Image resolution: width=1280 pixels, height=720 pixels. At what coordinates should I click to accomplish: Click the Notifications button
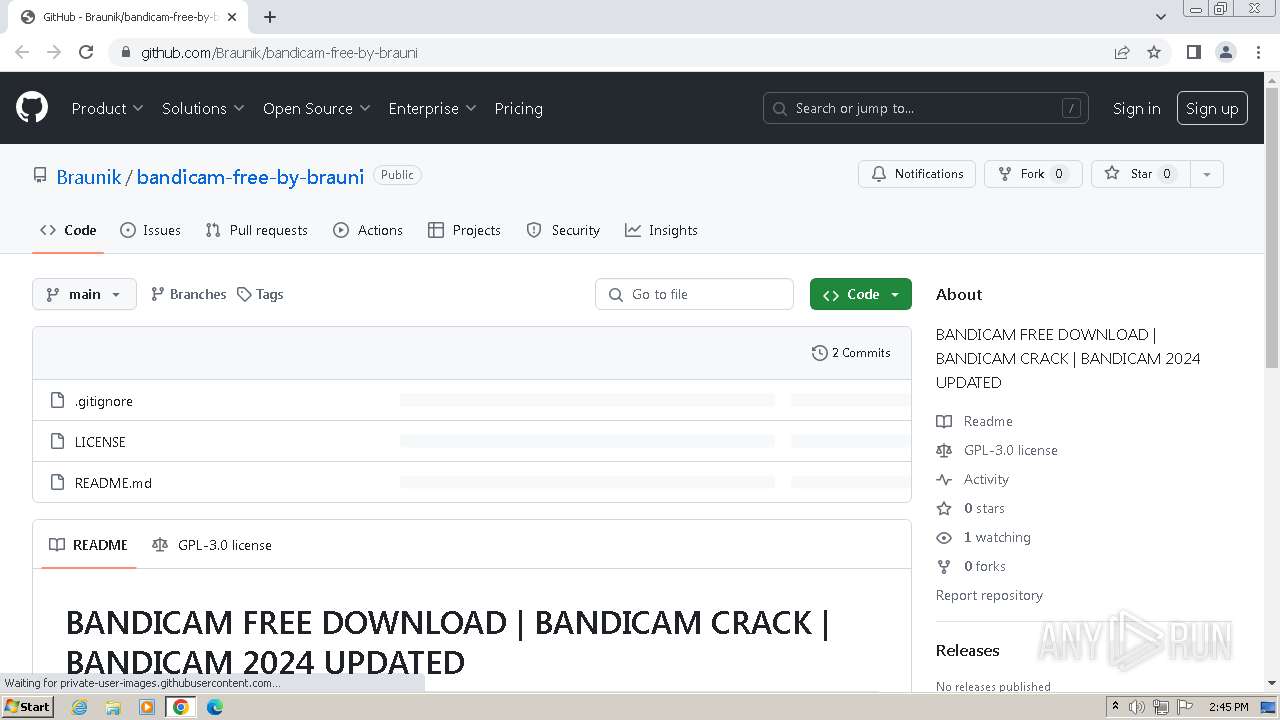(x=917, y=174)
